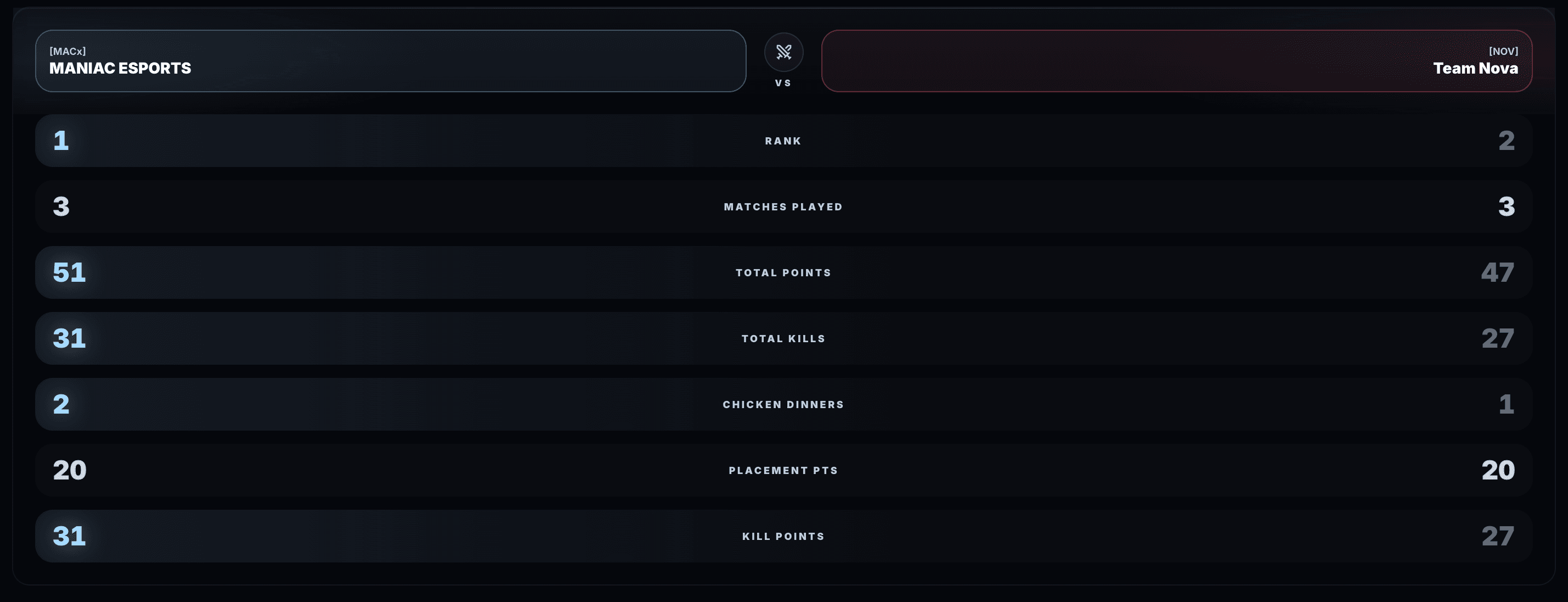Click the TOTAL POINTS row label
1568x602 pixels.
click(x=783, y=272)
